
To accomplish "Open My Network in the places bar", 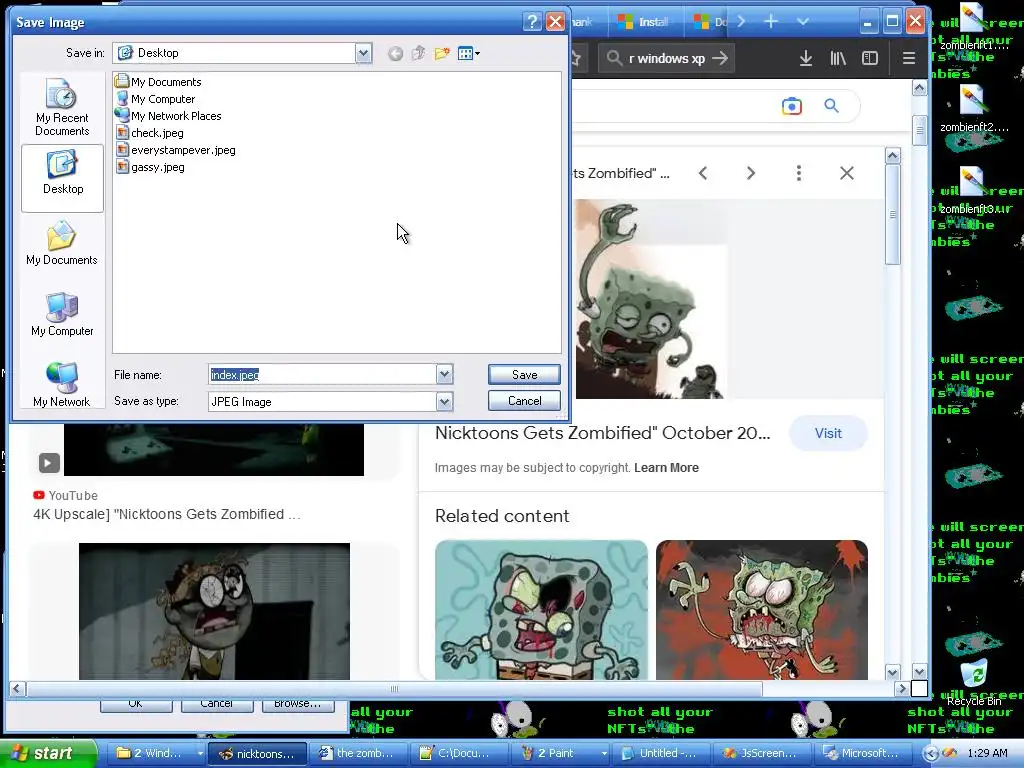I will [62, 384].
